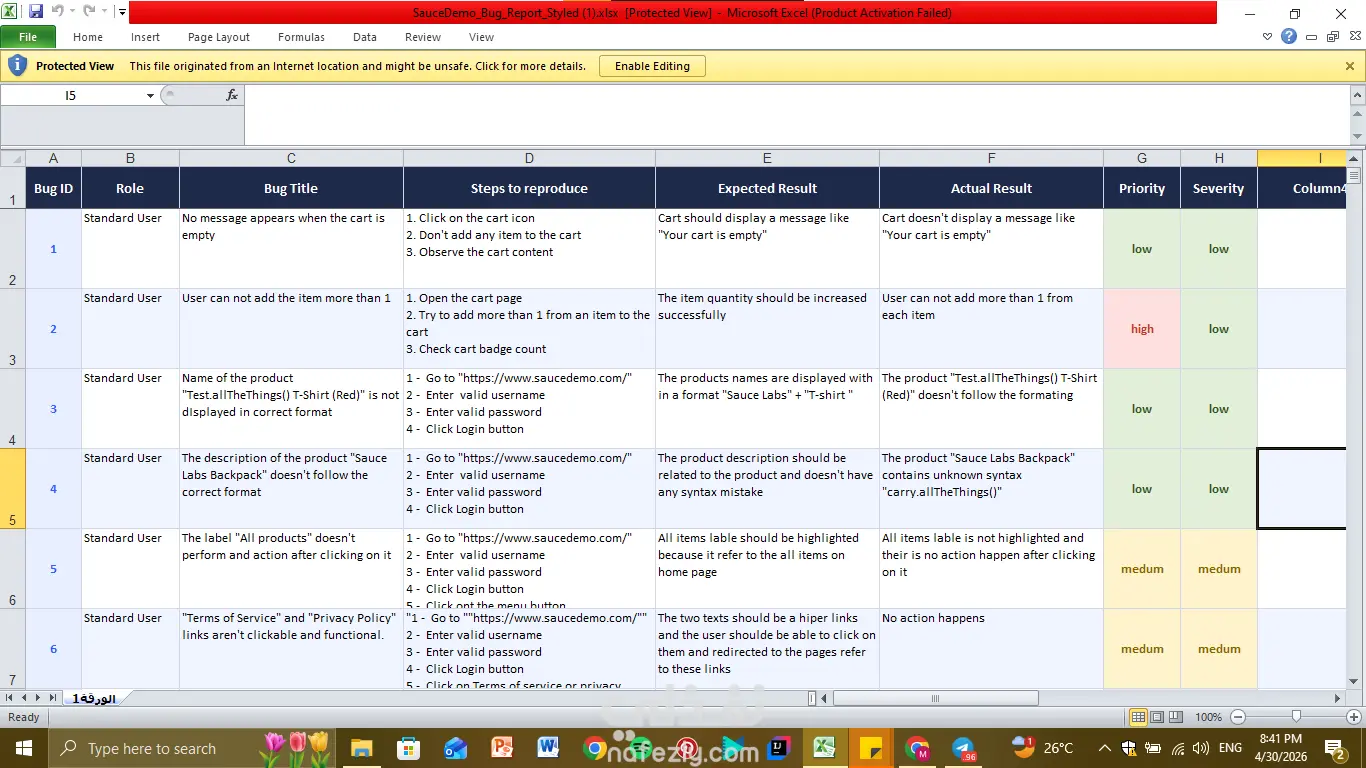
Task: Open the Review ribbon tab
Action: (423, 37)
